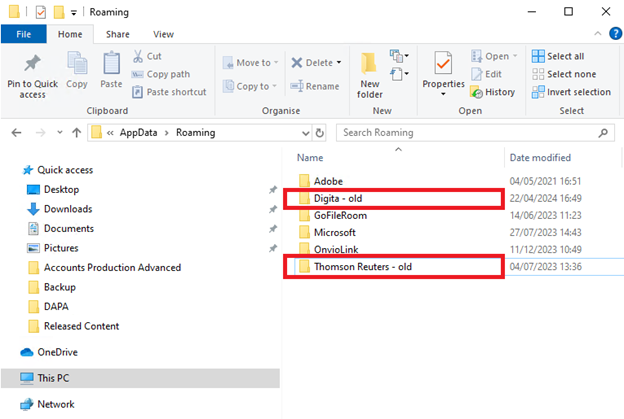The image size is (624, 419).
Task: Sort files by Date modified column
Action: coord(539,158)
